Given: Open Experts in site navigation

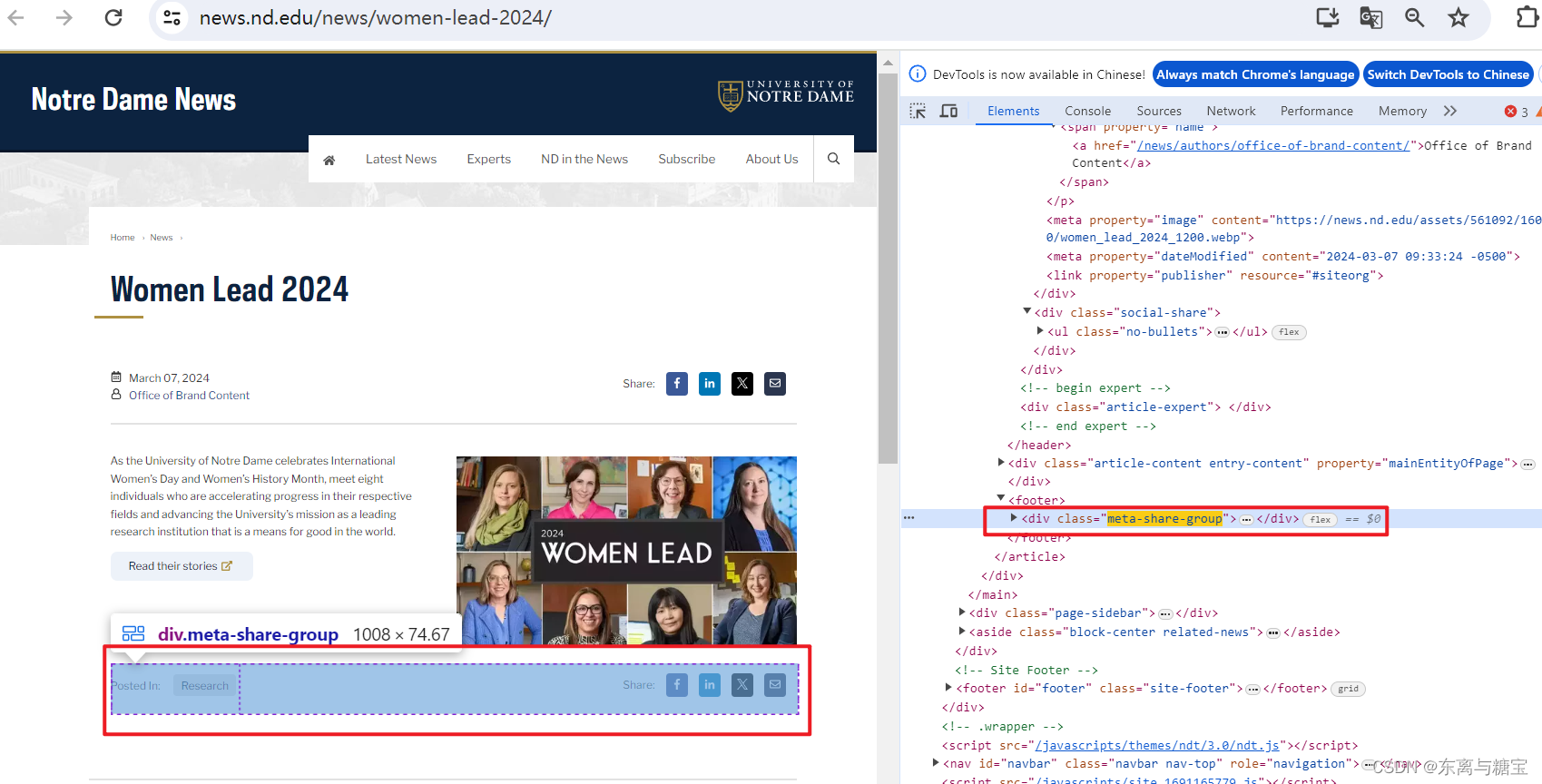Looking at the screenshot, I should point(489,159).
